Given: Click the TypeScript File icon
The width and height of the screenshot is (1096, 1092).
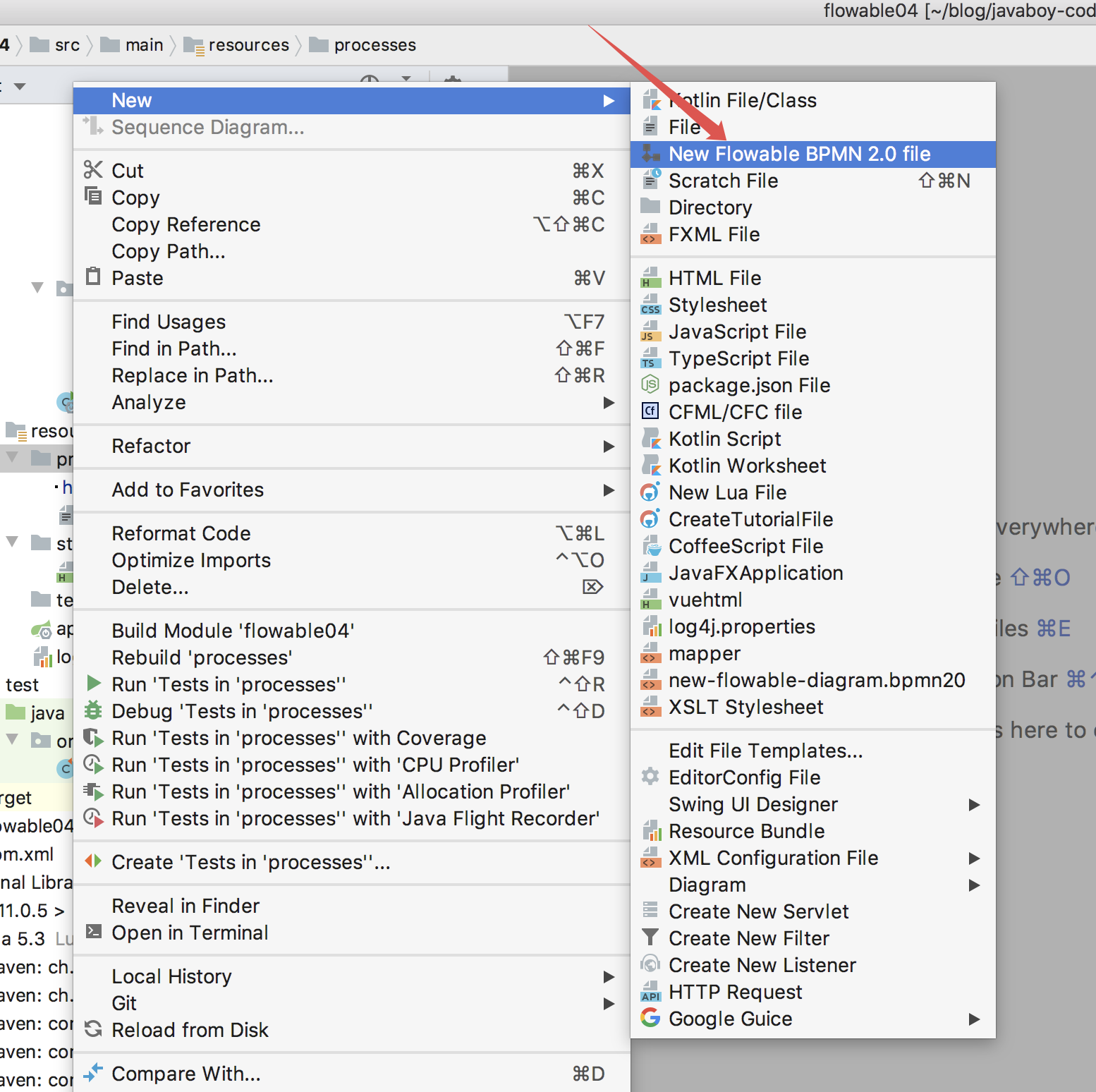Looking at the screenshot, I should click(650, 358).
